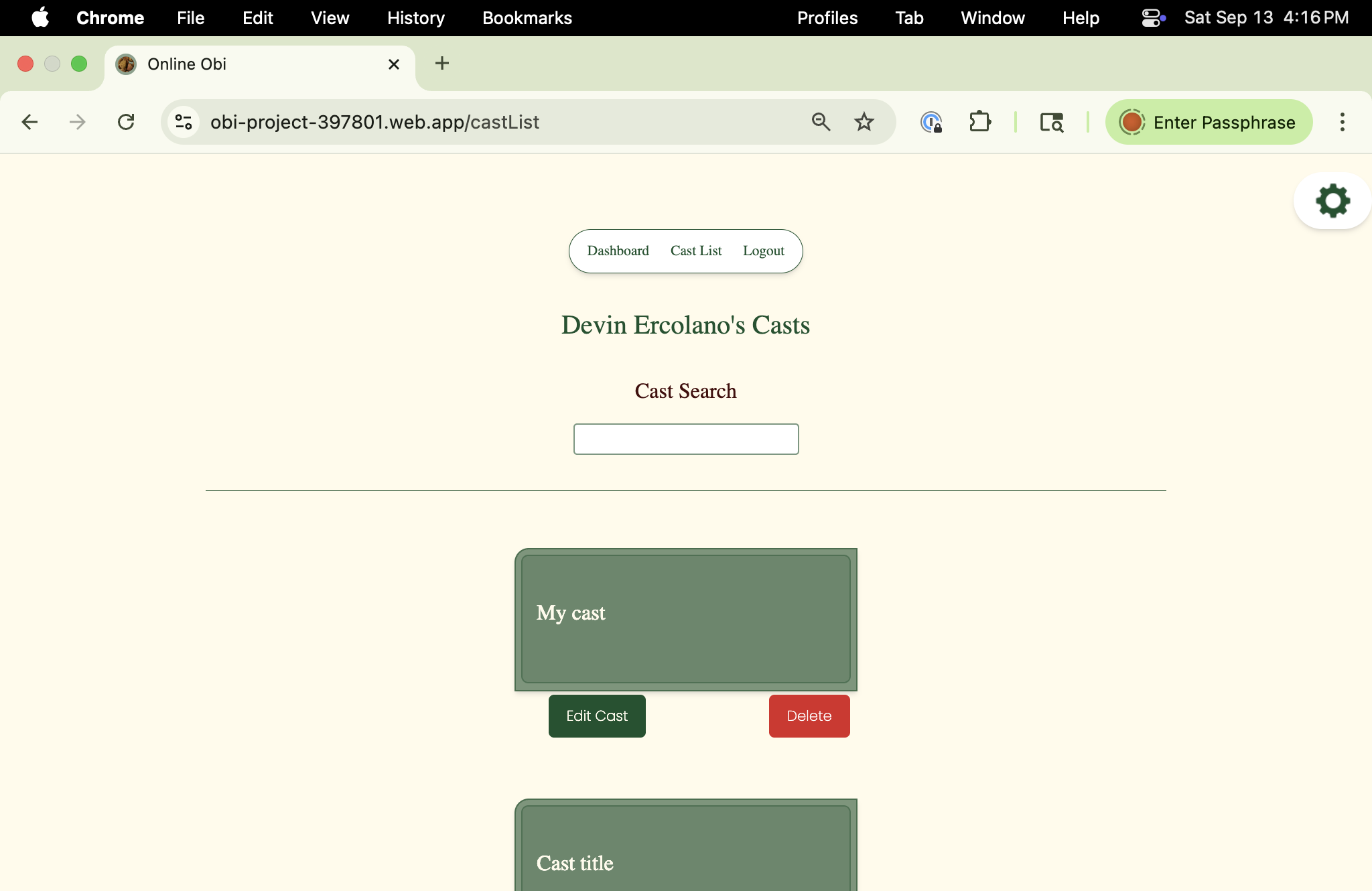This screenshot has width=1372, height=891.
Task: Open the History menu
Action: coord(415,18)
